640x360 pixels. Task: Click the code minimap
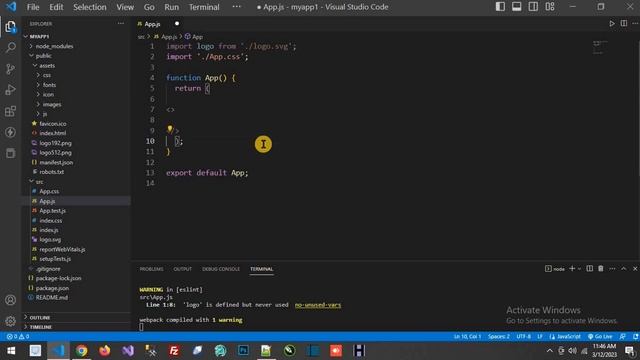tap(600, 47)
